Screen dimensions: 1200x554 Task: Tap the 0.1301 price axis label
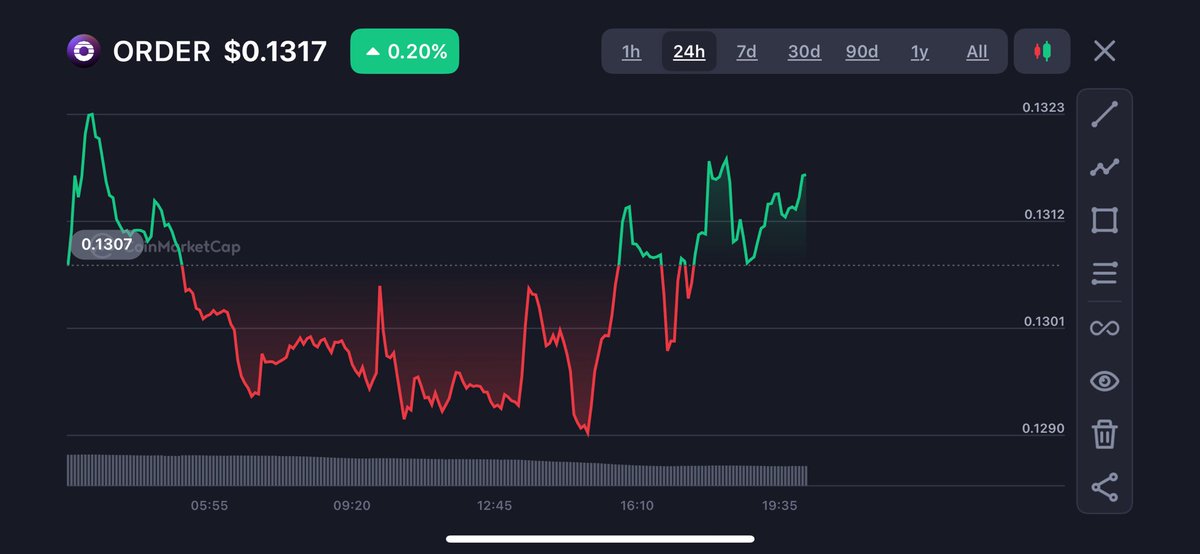pyautogui.click(x=1043, y=321)
